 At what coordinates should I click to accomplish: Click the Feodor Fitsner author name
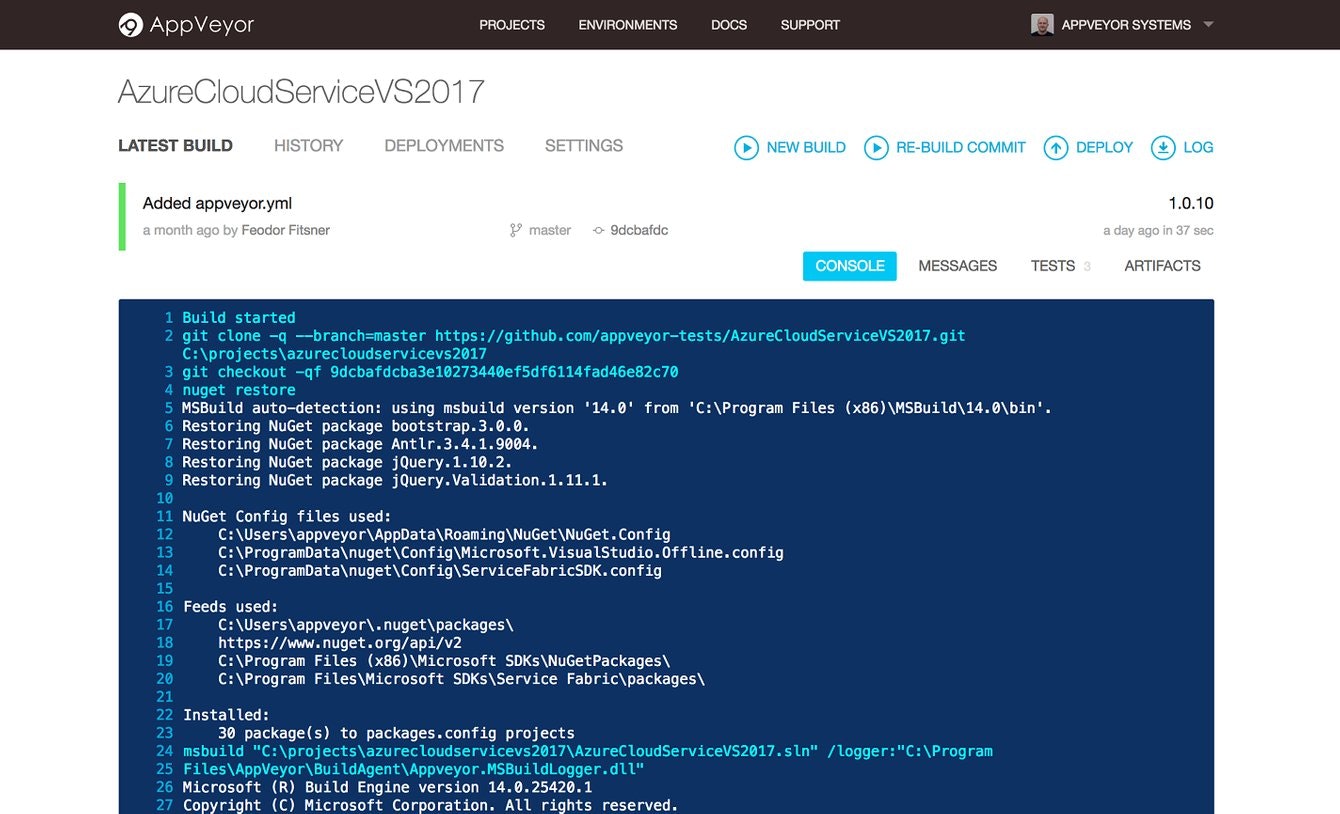pyautogui.click(x=285, y=230)
